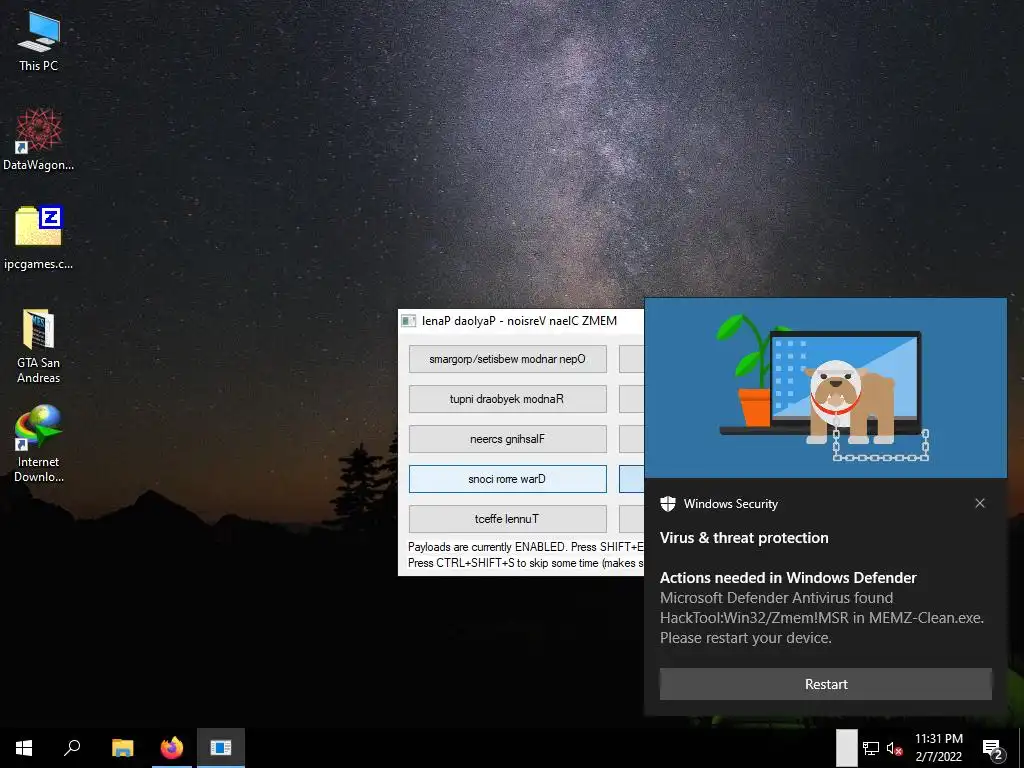Toggle the 'snoci rorre warD' payload button
This screenshot has height=768, width=1024.
point(507,479)
